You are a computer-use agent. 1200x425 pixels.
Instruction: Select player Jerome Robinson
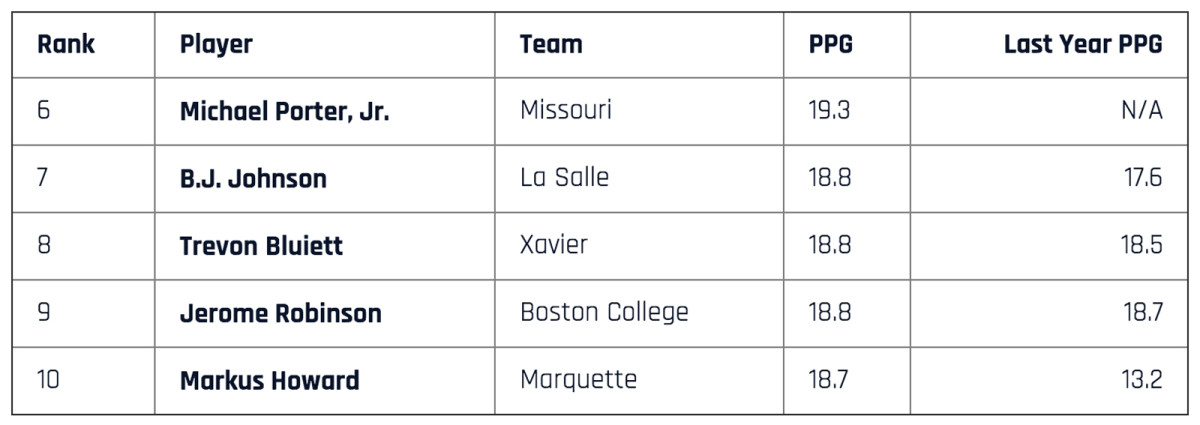click(280, 313)
